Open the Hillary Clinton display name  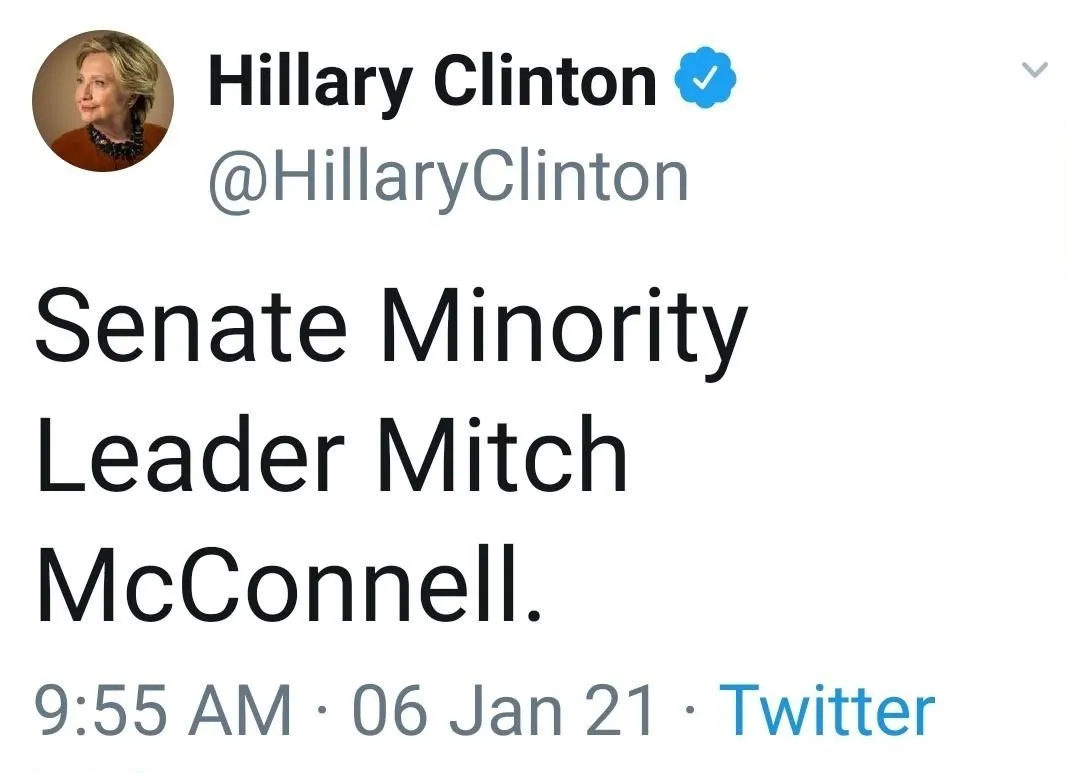pyautogui.click(x=431, y=84)
